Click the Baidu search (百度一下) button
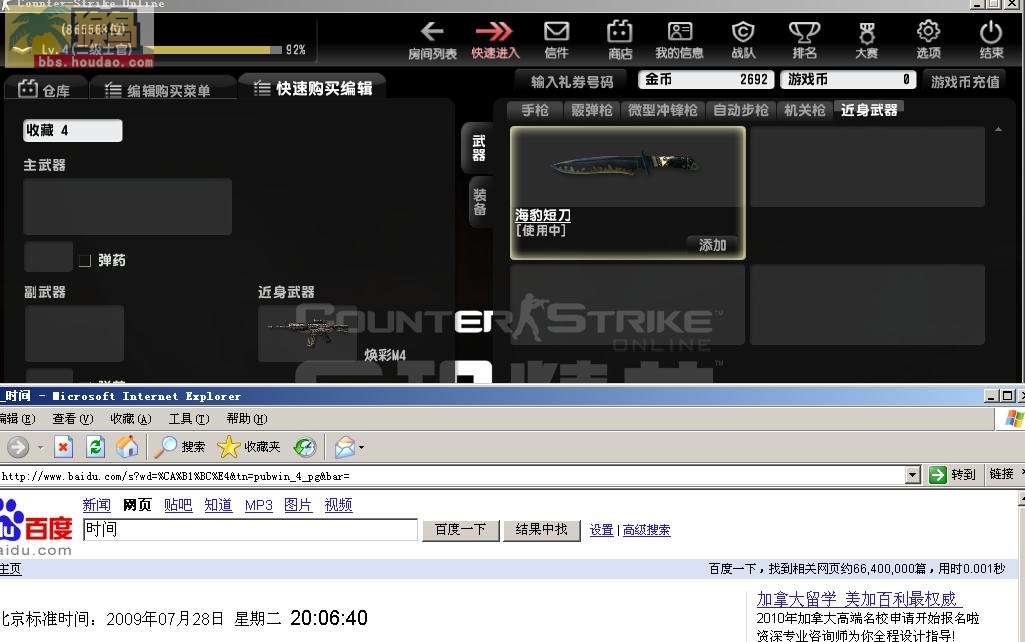The width and height of the screenshot is (1025, 642). (x=461, y=530)
